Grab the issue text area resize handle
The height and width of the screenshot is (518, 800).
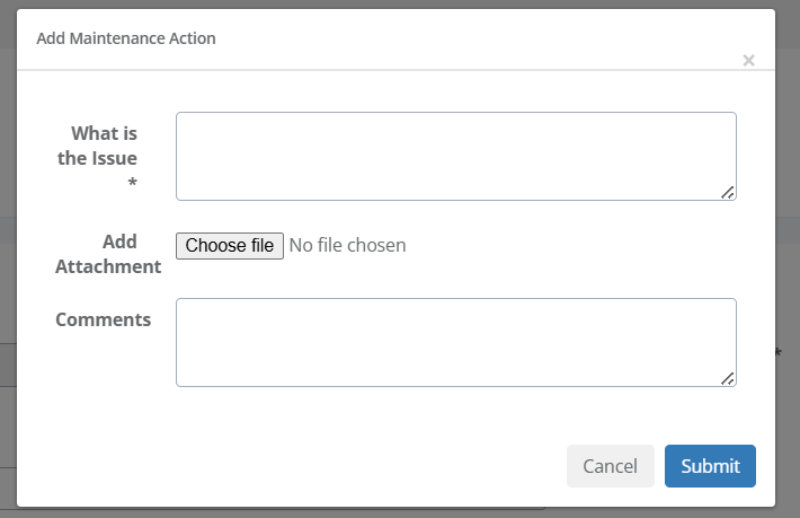click(x=728, y=192)
